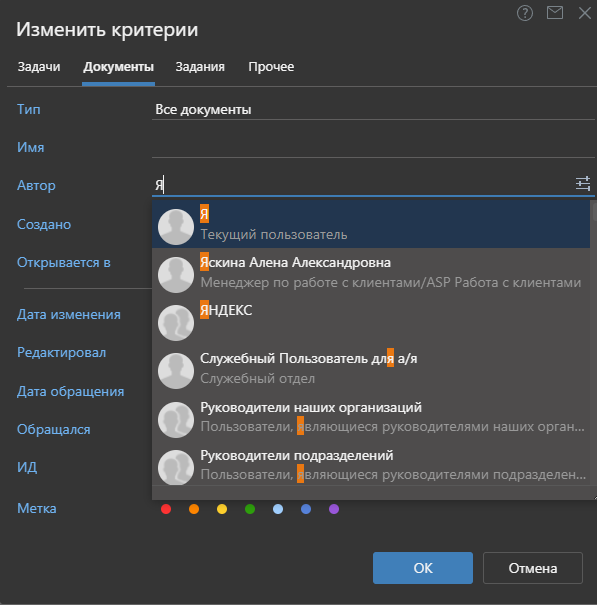Select 'Я Текущий пользователь' suggestion
597x605 pixels.
pos(371,224)
